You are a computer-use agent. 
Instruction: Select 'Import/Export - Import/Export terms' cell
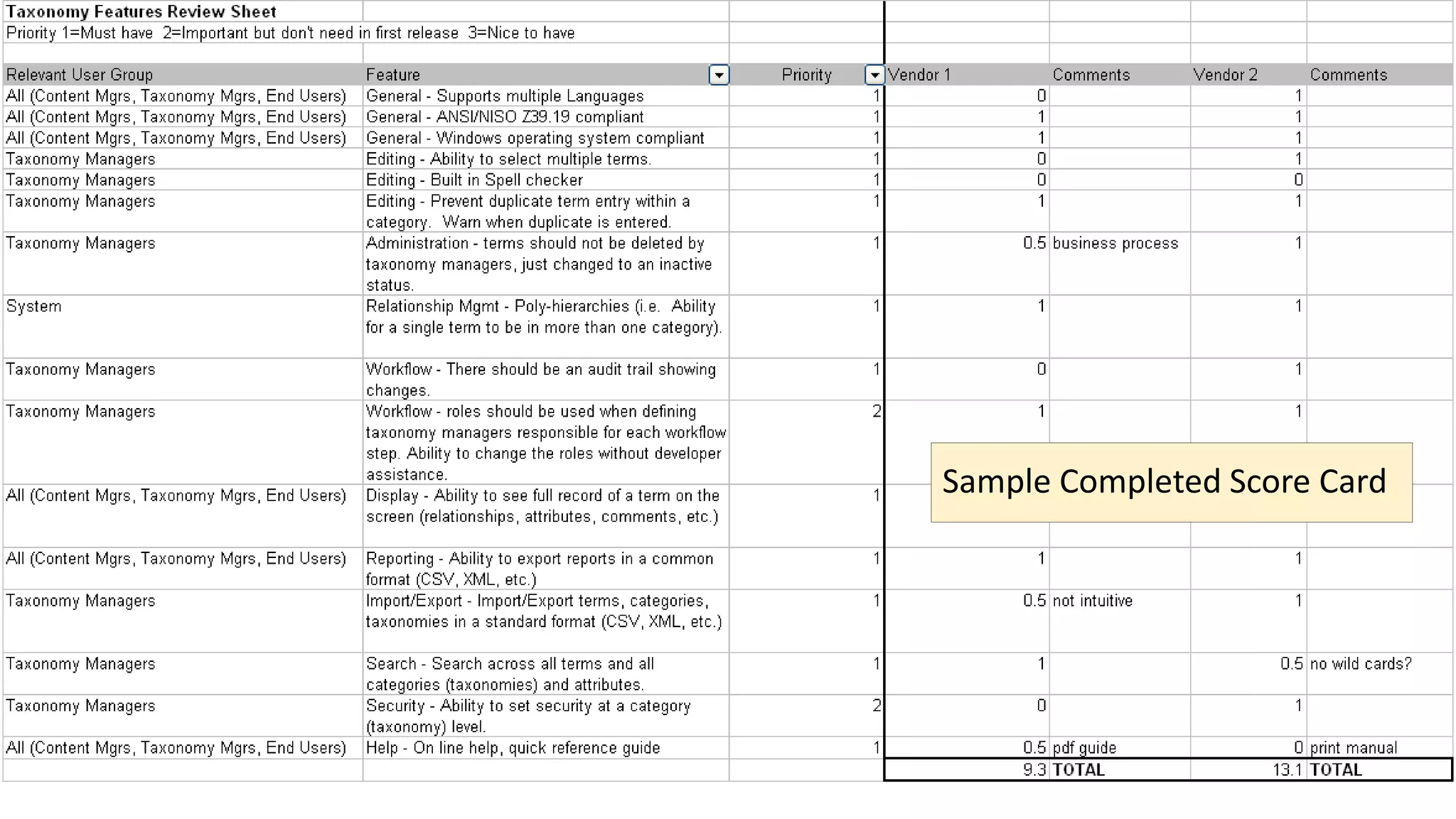coord(546,621)
